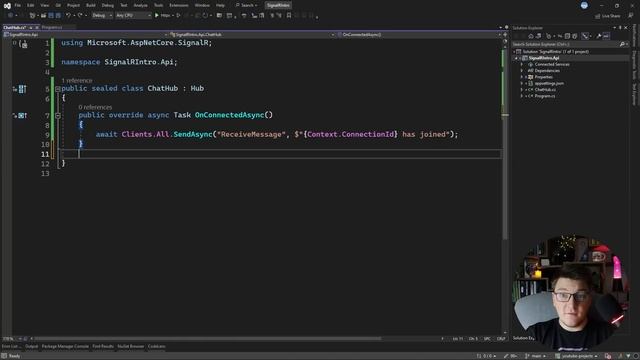Click the bookmark toolbar icon
This screenshot has width=640, height=360.
point(289,15)
